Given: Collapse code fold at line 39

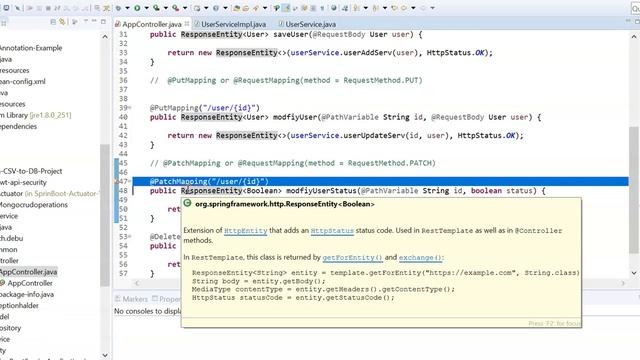Looking at the screenshot, I should (x=130, y=108).
